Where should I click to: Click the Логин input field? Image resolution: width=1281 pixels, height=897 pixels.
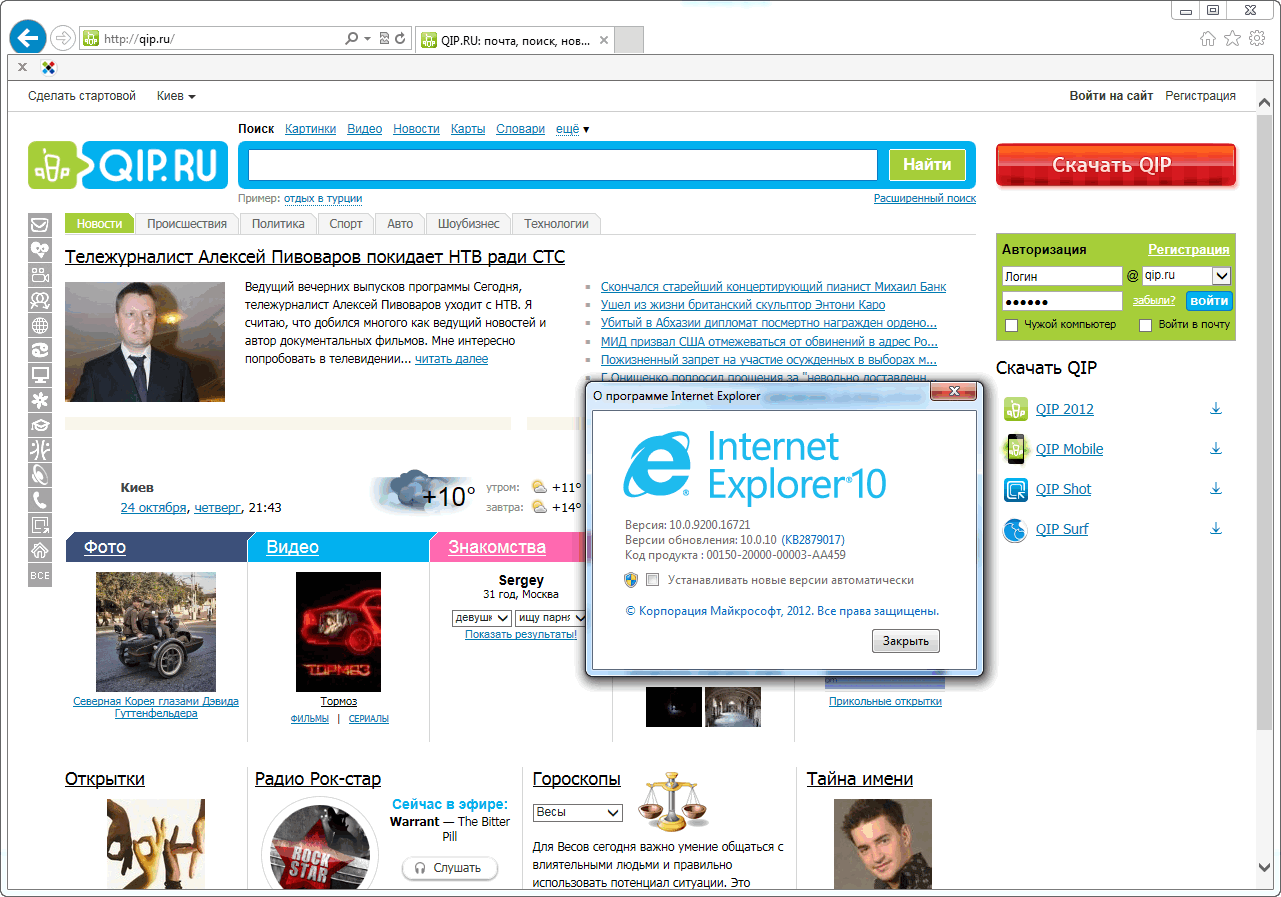click(1062, 275)
